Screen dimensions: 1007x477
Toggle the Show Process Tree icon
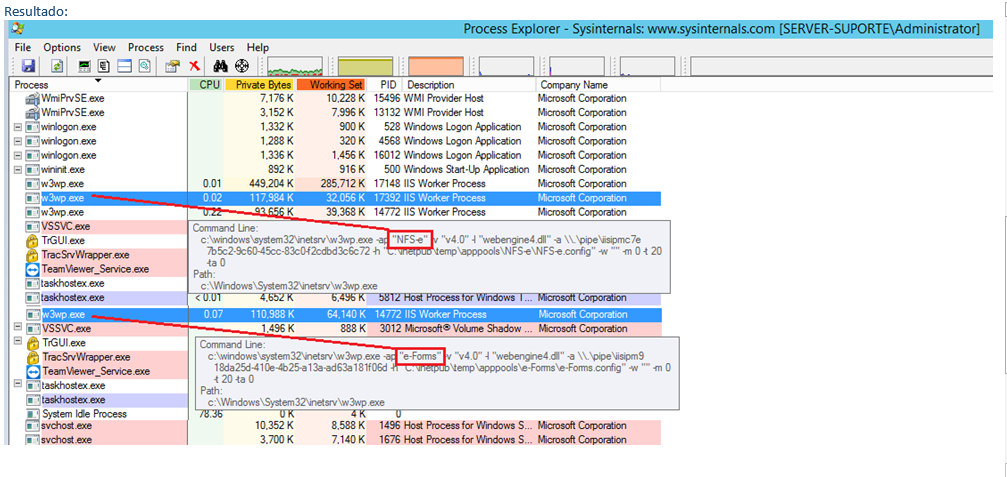pyautogui.click(x=104, y=66)
